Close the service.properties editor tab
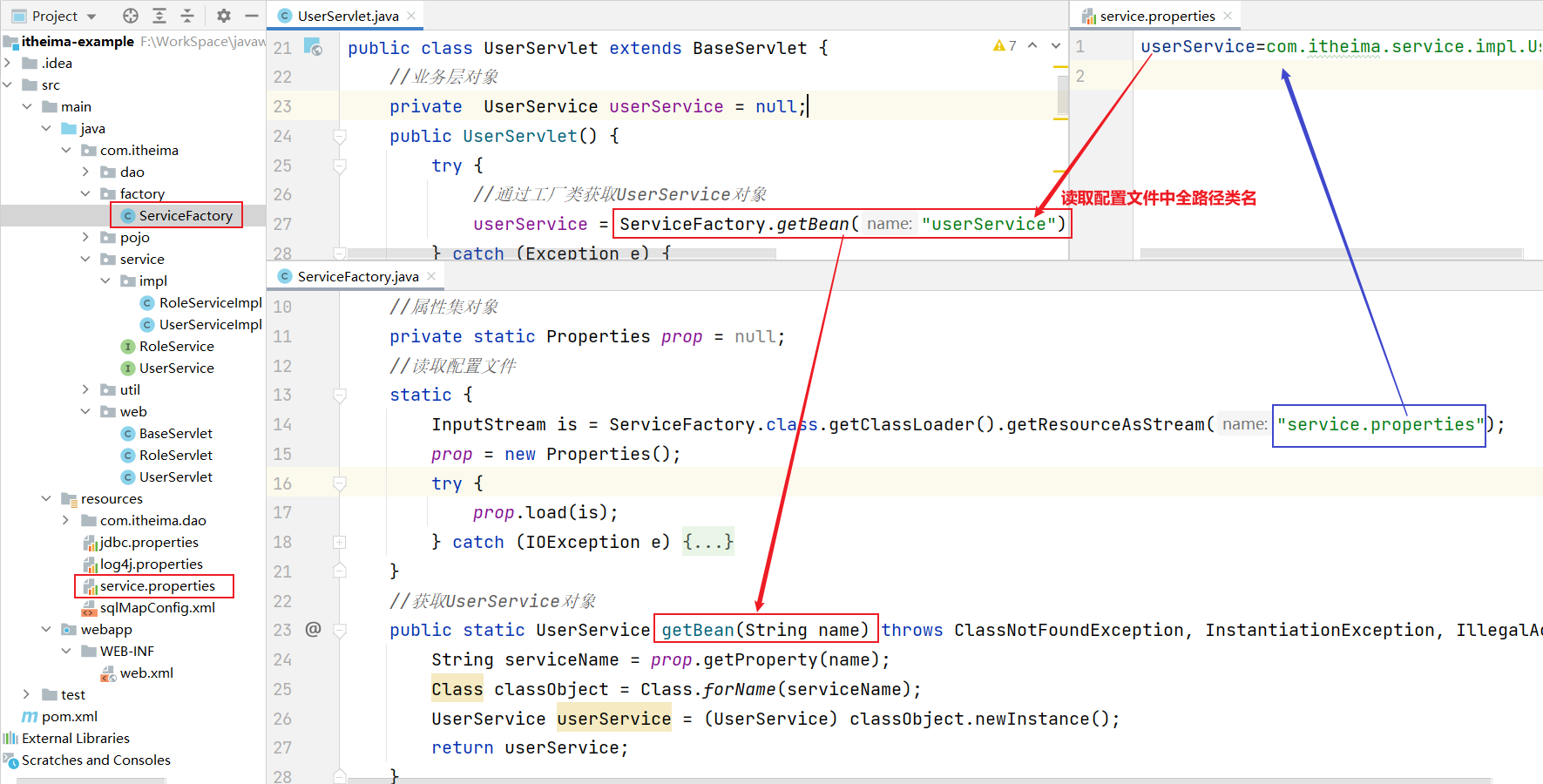The height and width of the screenshot is (784, 1543). click(1228, 16)
